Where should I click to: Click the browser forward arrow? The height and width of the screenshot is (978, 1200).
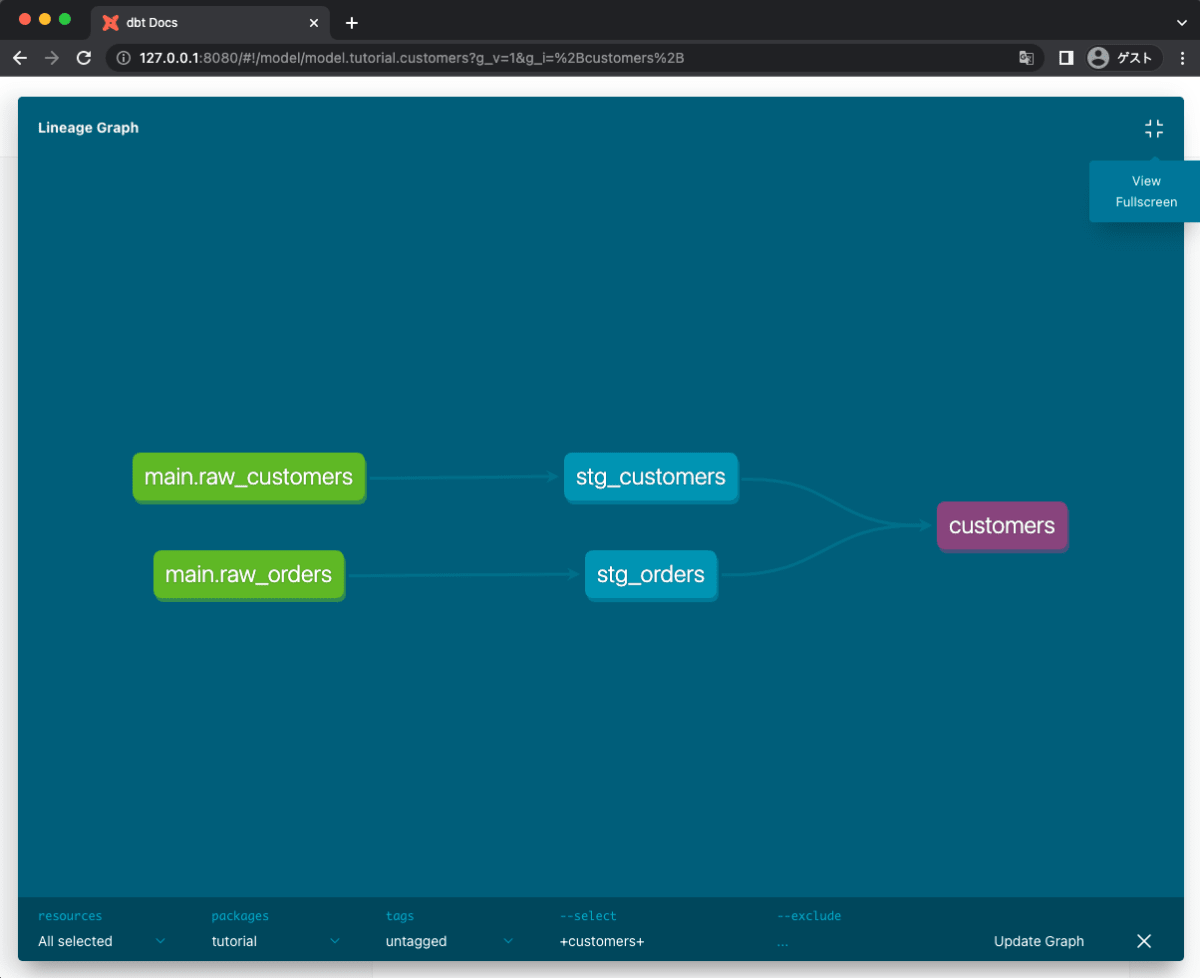52,58
